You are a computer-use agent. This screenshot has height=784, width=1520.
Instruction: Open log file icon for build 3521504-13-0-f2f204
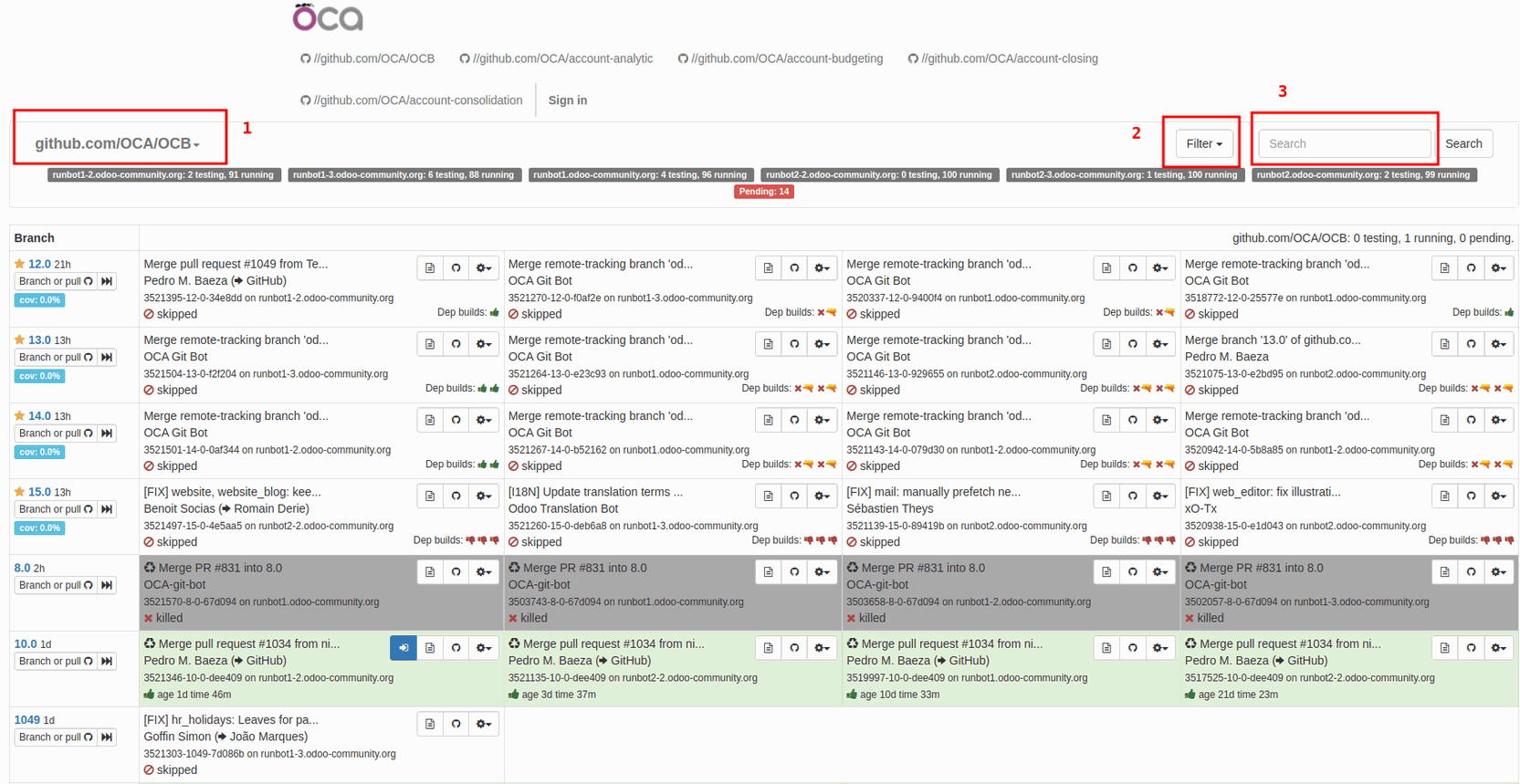[x=430, y=344]
